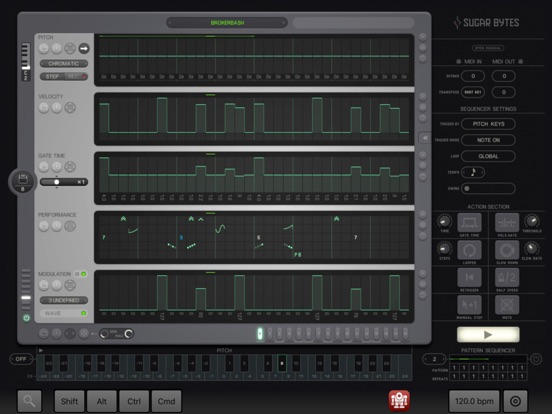This screenshot has width=552, height=414.
Task: Click the Steps knob in Action Section
Action: (x=444, y=249)
